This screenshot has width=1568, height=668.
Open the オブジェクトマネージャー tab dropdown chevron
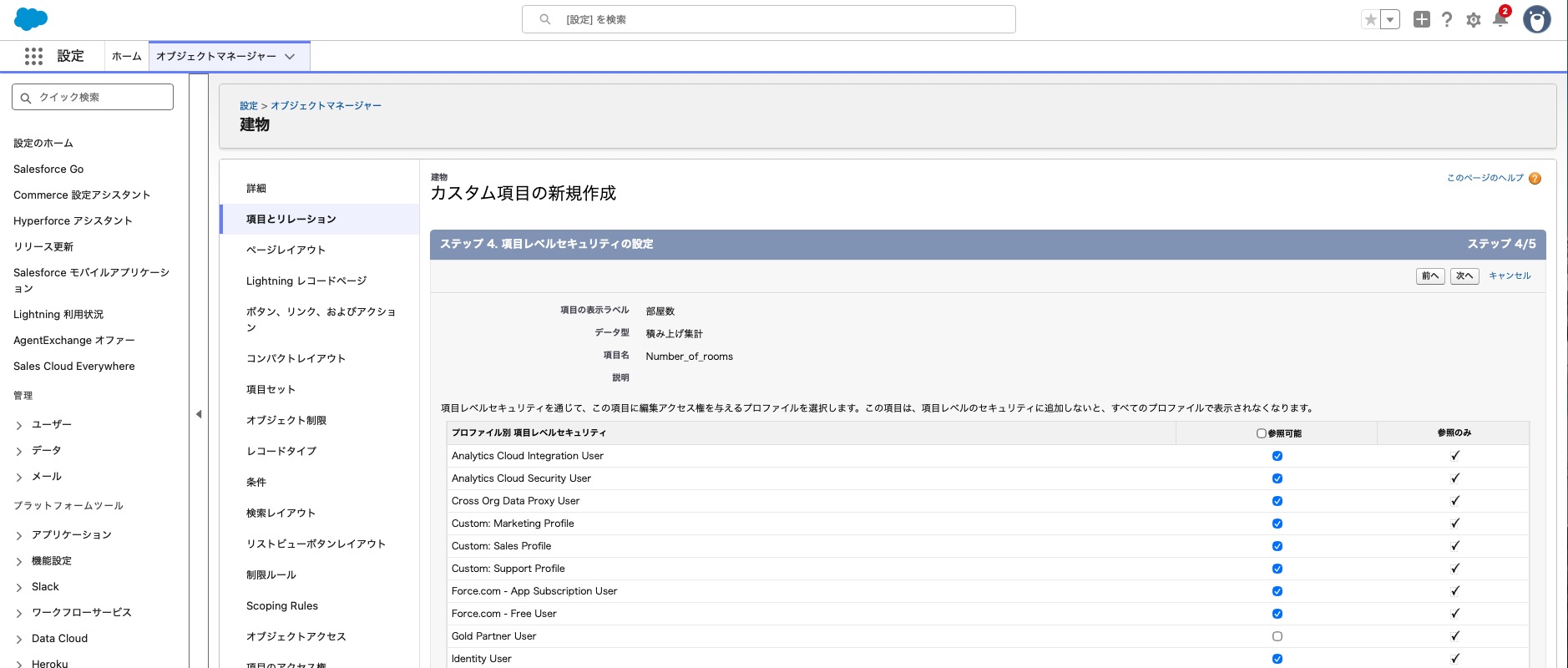tap(290, 57)
